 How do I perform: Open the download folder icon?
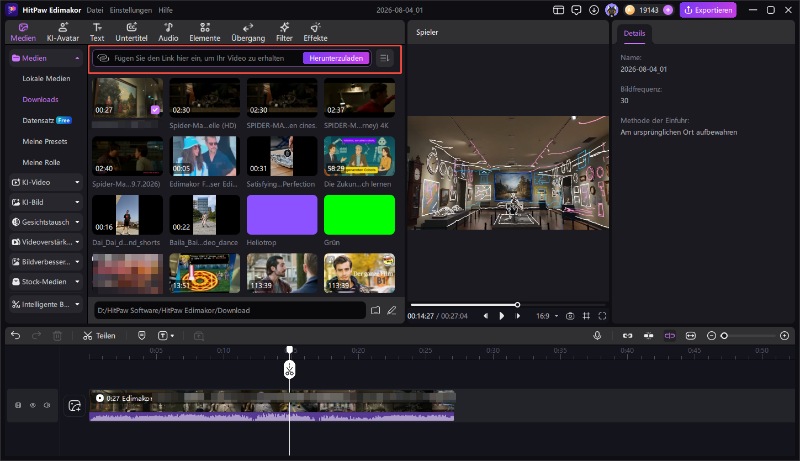point(376,310)
